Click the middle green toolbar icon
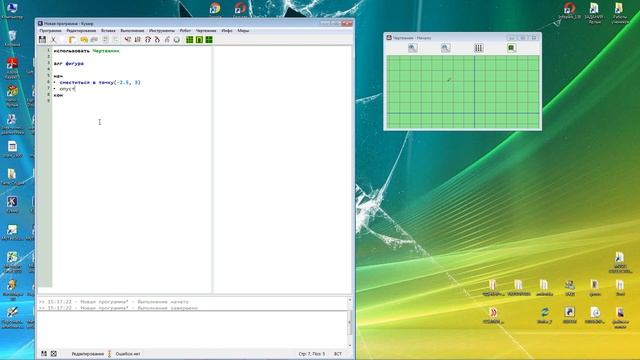 coord(199,40)
